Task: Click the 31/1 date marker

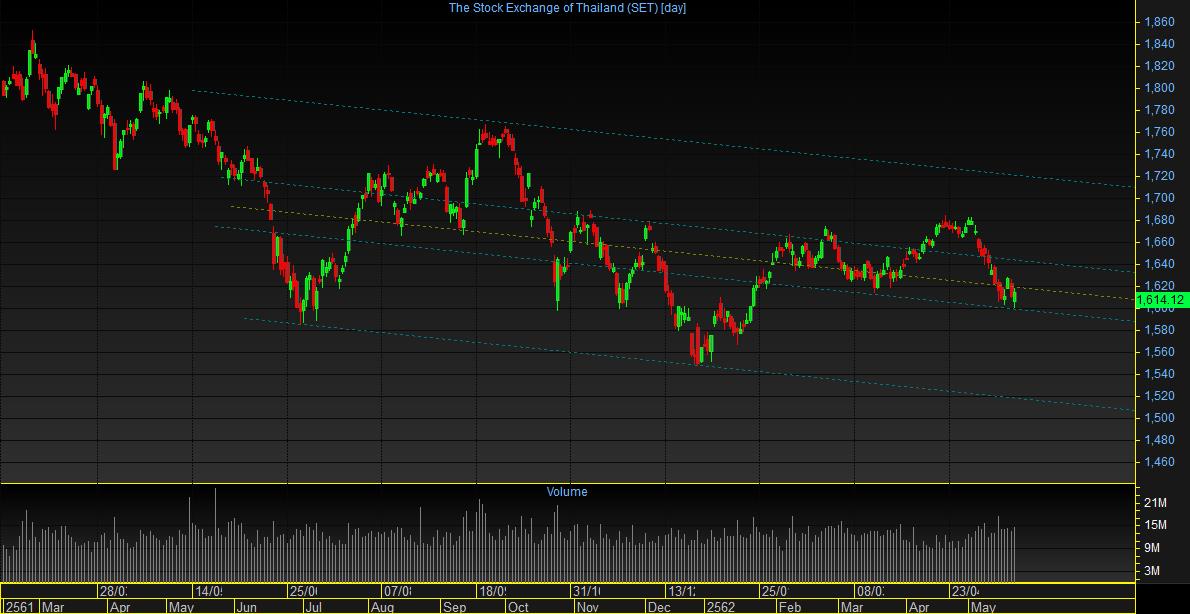Action: click(587, 590)
